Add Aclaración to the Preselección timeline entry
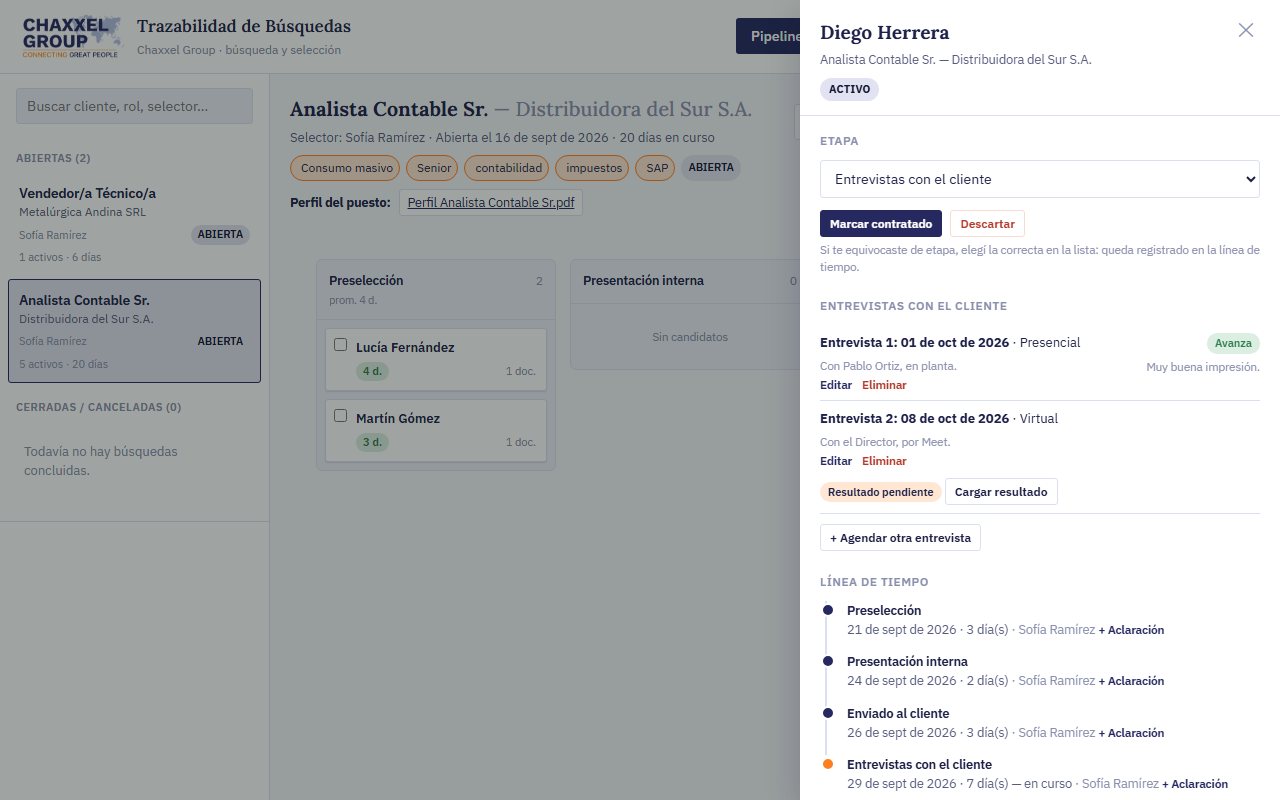Image resolution: width=1280 pixels, height=800 pixels. [x=1131, y=630]
